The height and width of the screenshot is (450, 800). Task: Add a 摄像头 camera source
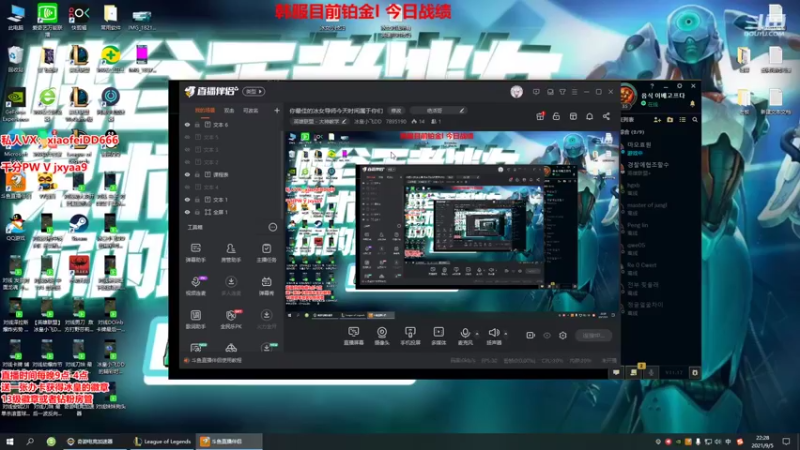click(x=382, y=336)
